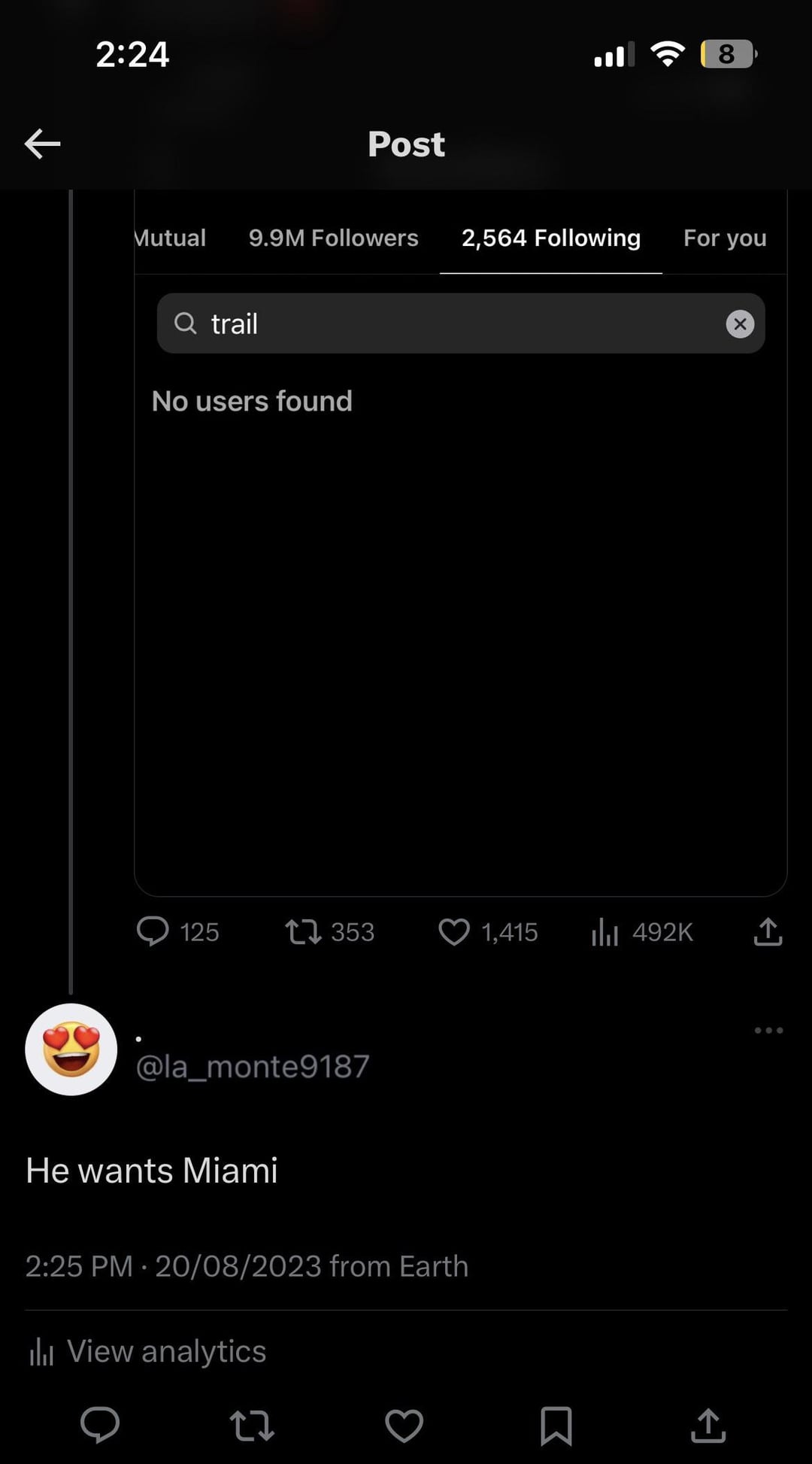Switch to the 9.9M Followers tab
Image resolution: width=812 pixels, height=1464 pixels.
(333, 238)
